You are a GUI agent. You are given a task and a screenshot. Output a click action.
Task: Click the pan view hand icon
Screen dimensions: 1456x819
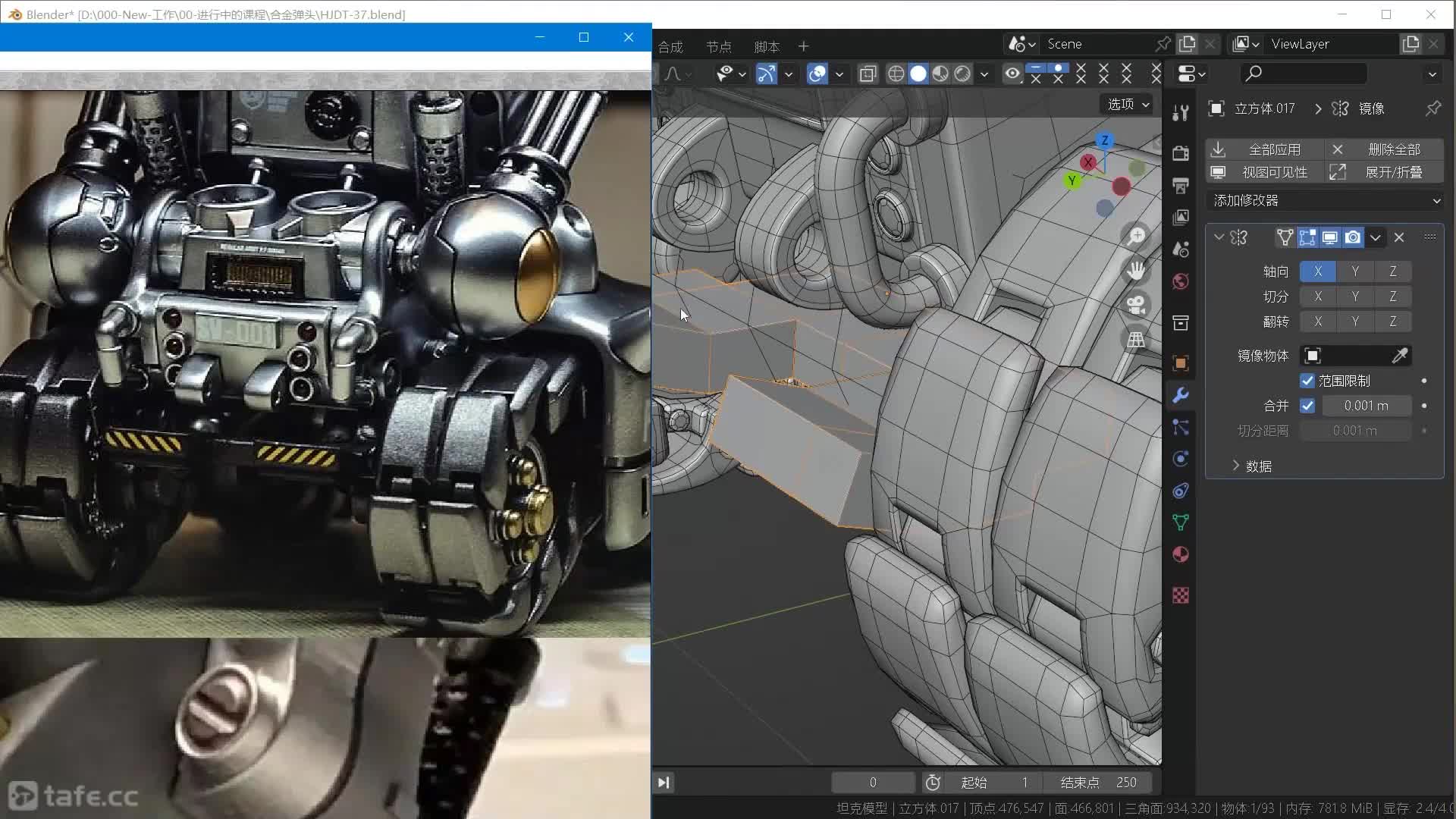click(x=1135, y=271)
